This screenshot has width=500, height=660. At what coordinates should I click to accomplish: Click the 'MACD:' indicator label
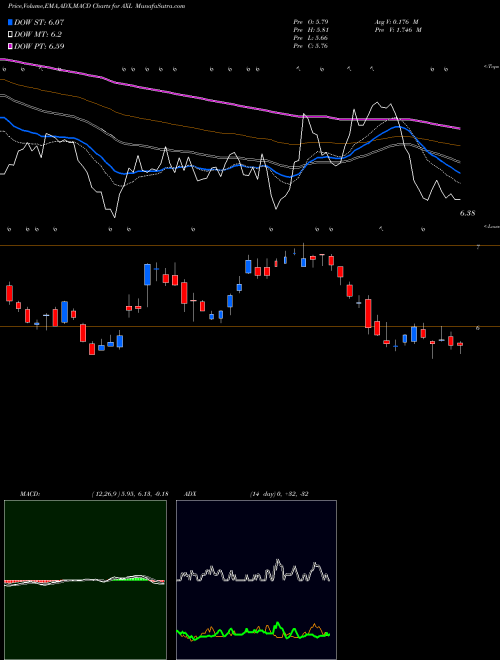[x=29, y=494]
